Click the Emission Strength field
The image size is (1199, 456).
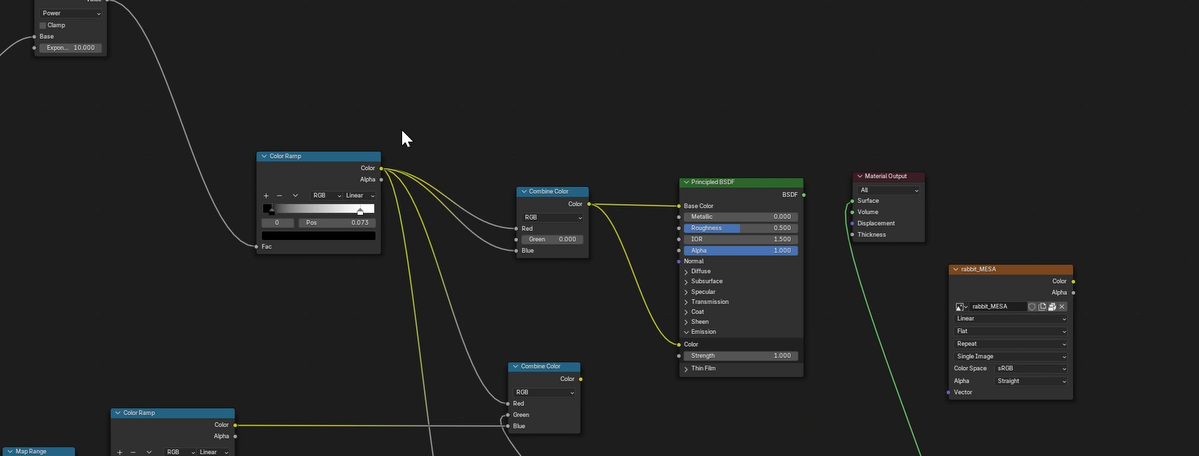click(740, 355)
